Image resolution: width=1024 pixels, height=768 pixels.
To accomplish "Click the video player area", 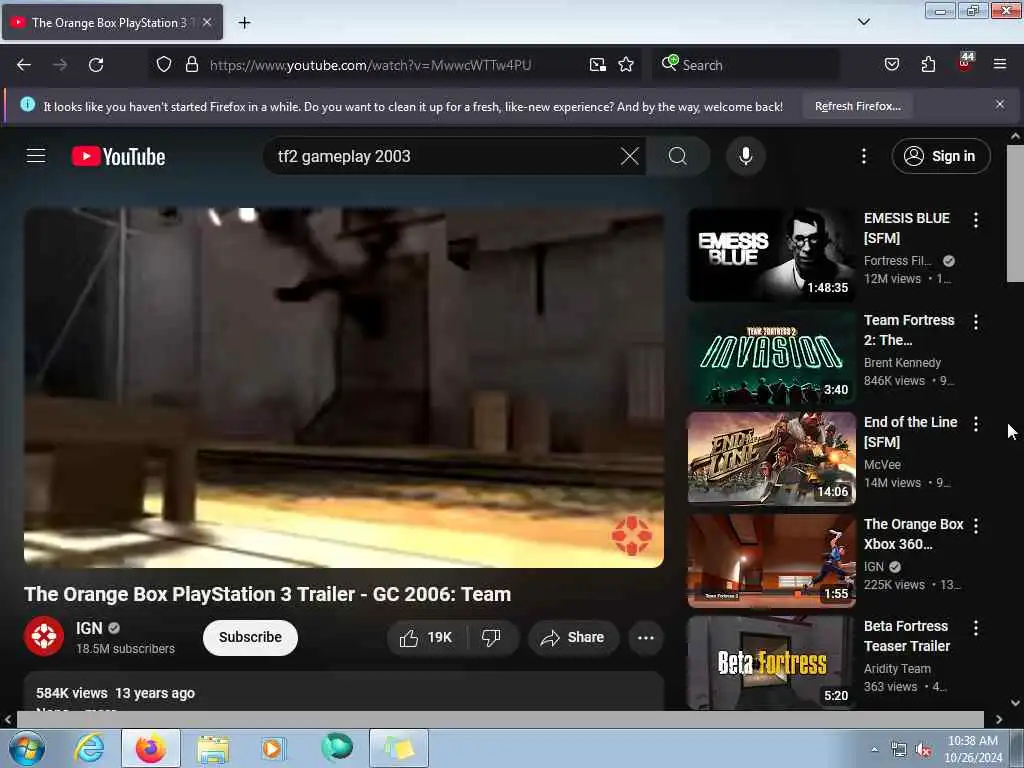I will point(344,388).
